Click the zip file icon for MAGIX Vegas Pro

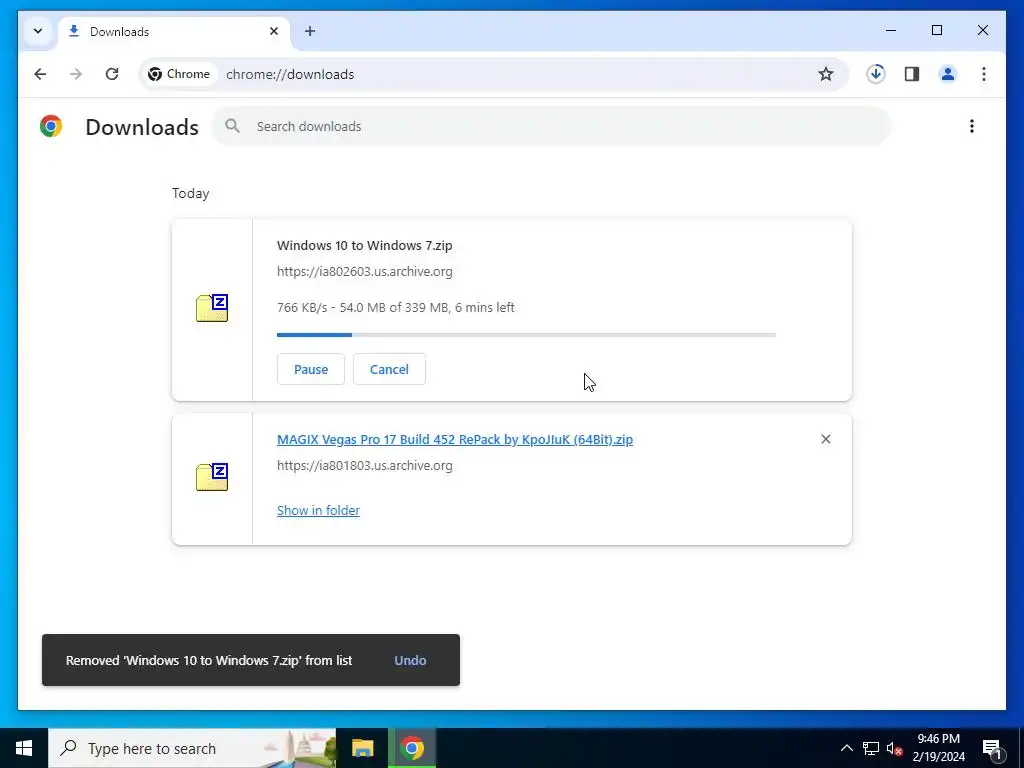coord(212,477)
